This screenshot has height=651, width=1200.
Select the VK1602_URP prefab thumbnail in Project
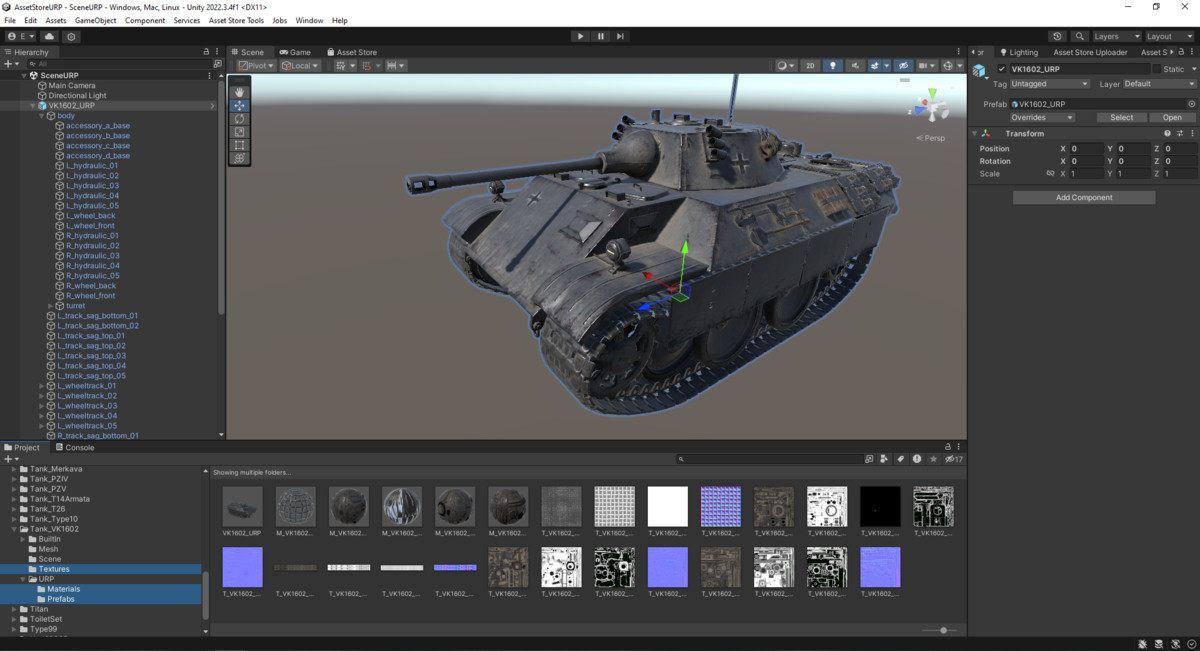click(240, 505)
